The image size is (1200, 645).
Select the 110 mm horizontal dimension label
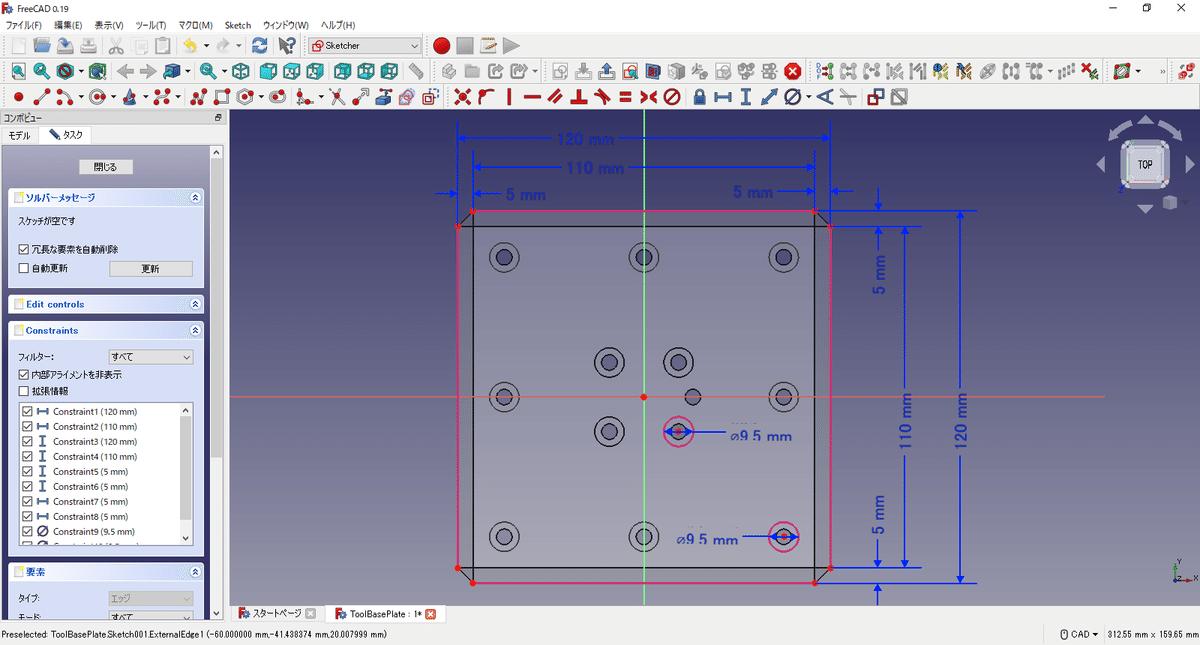click(595, 168)
